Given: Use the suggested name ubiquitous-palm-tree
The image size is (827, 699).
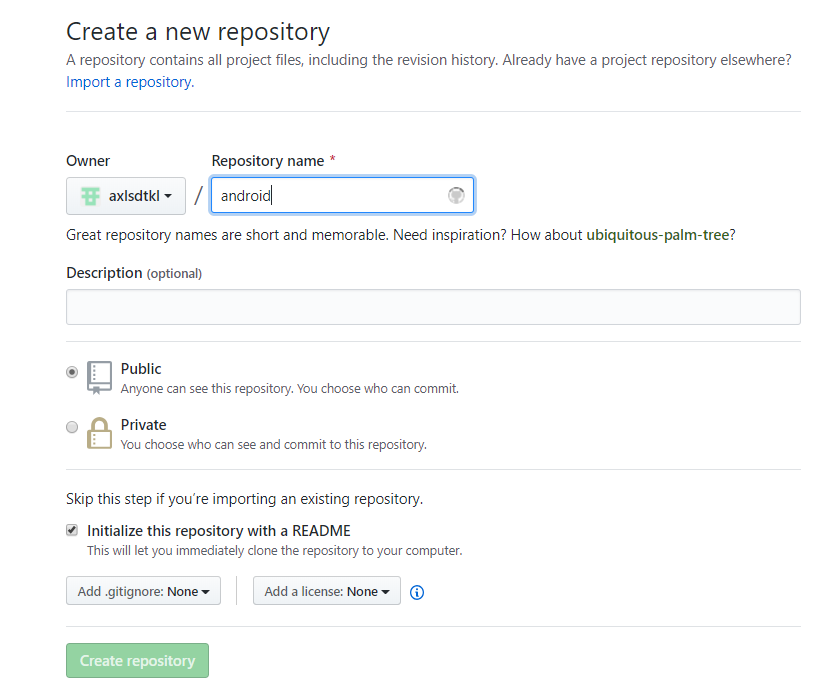Looking at the screenshot, I should pyautogui.click(x=655, y=235).
